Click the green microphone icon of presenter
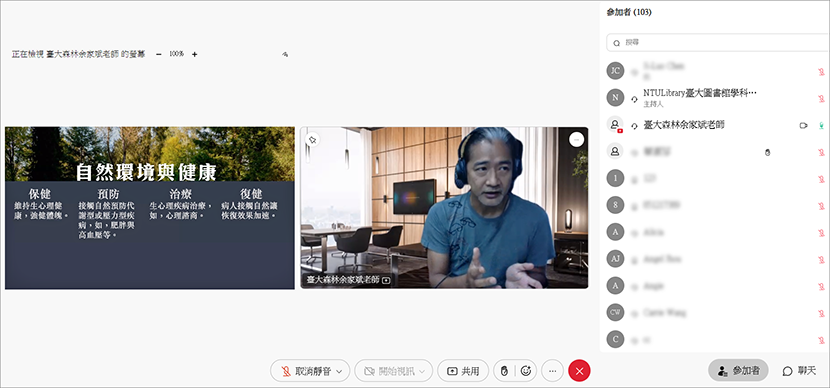The image size is (830, 388). pos(821,125)
